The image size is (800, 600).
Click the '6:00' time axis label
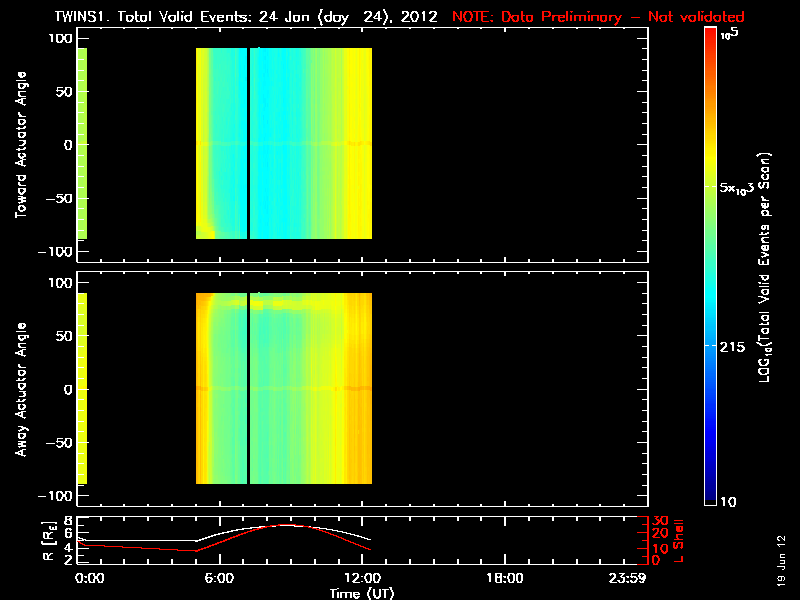pyautogui.click(x=219, y=578)
